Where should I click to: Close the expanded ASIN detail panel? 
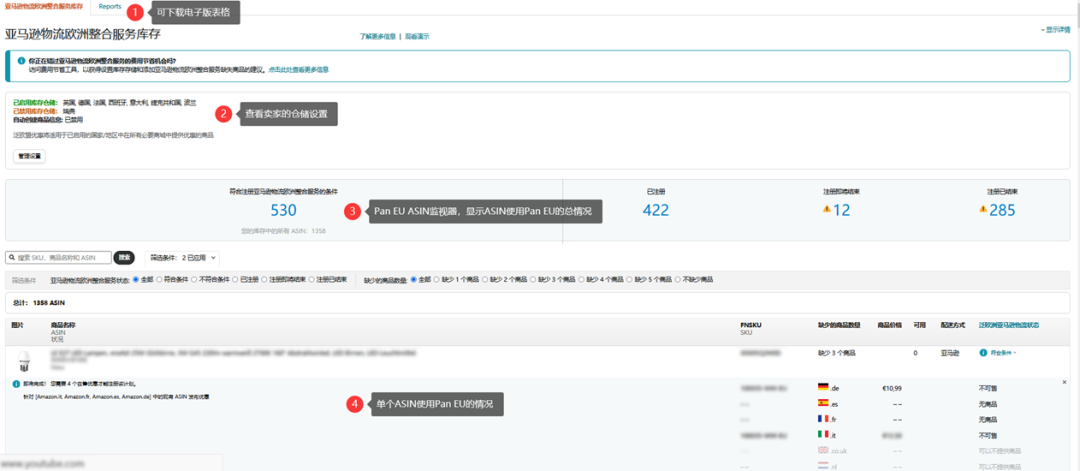point(1064,381)
